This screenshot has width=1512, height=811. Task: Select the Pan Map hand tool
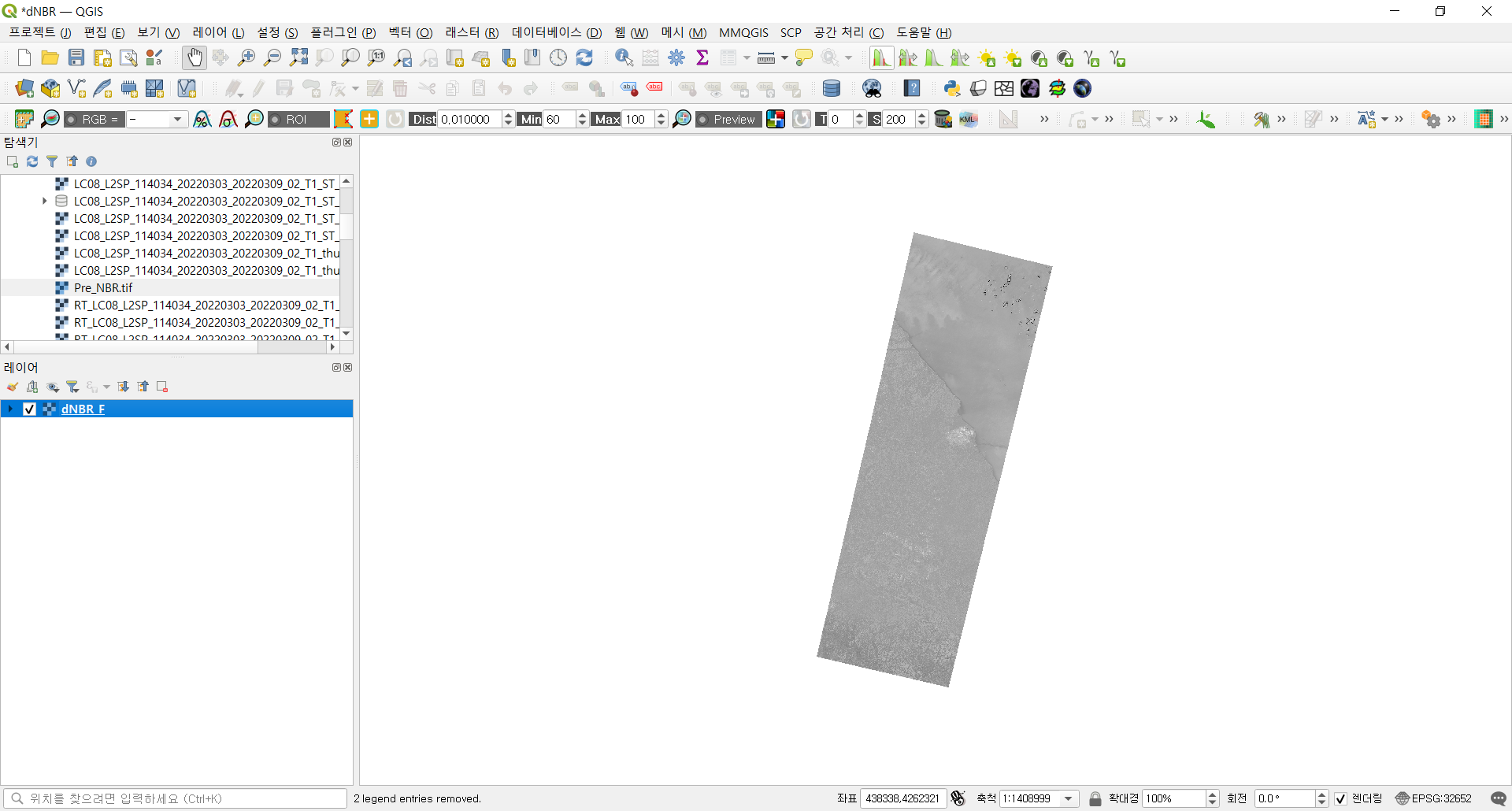[194, 57]
